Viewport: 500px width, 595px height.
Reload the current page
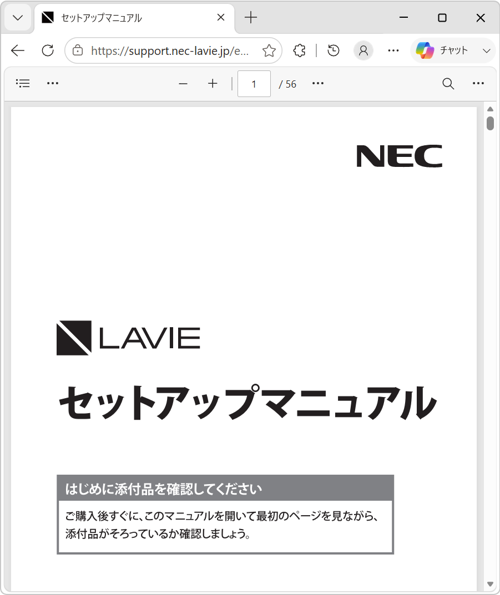pyautogui.click(x=48, y=50)
